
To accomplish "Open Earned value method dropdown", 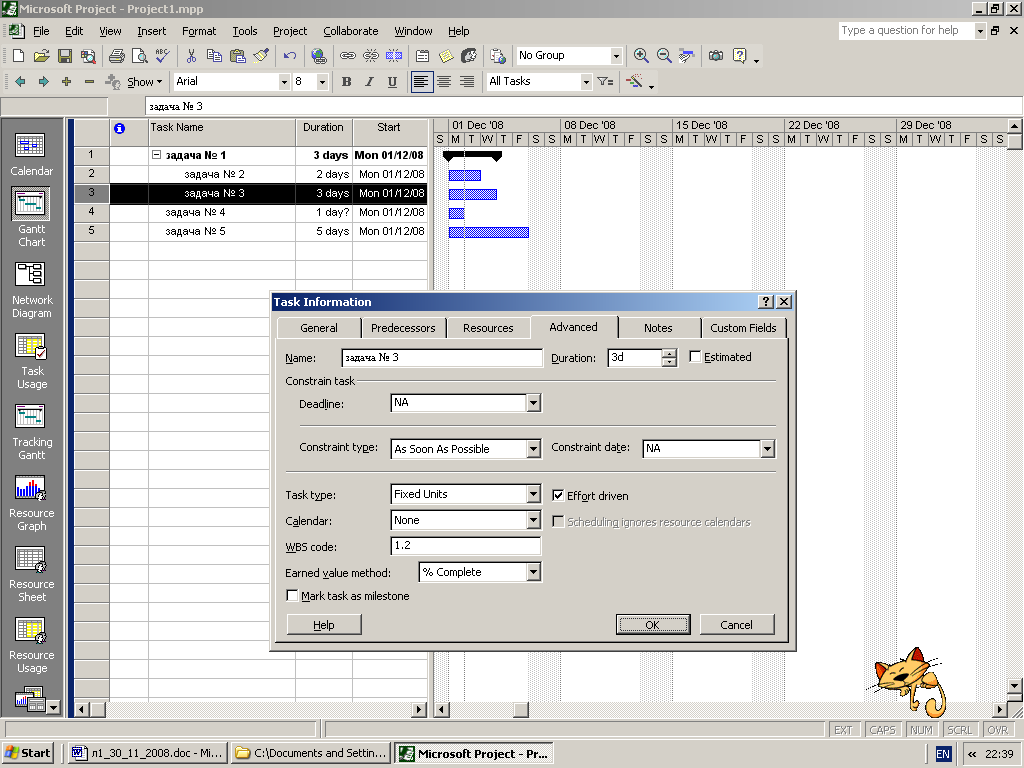I will (534, 572).
